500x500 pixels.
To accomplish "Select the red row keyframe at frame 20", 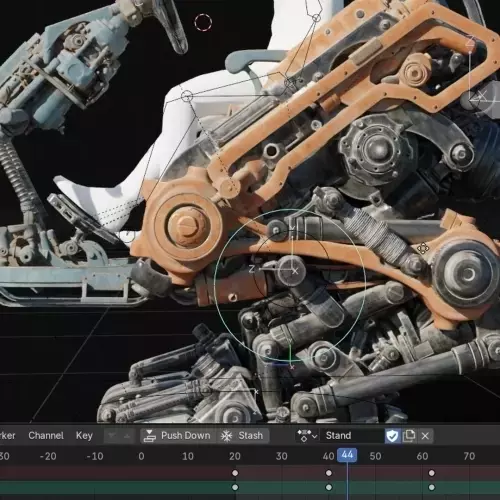I will point(235,473).
